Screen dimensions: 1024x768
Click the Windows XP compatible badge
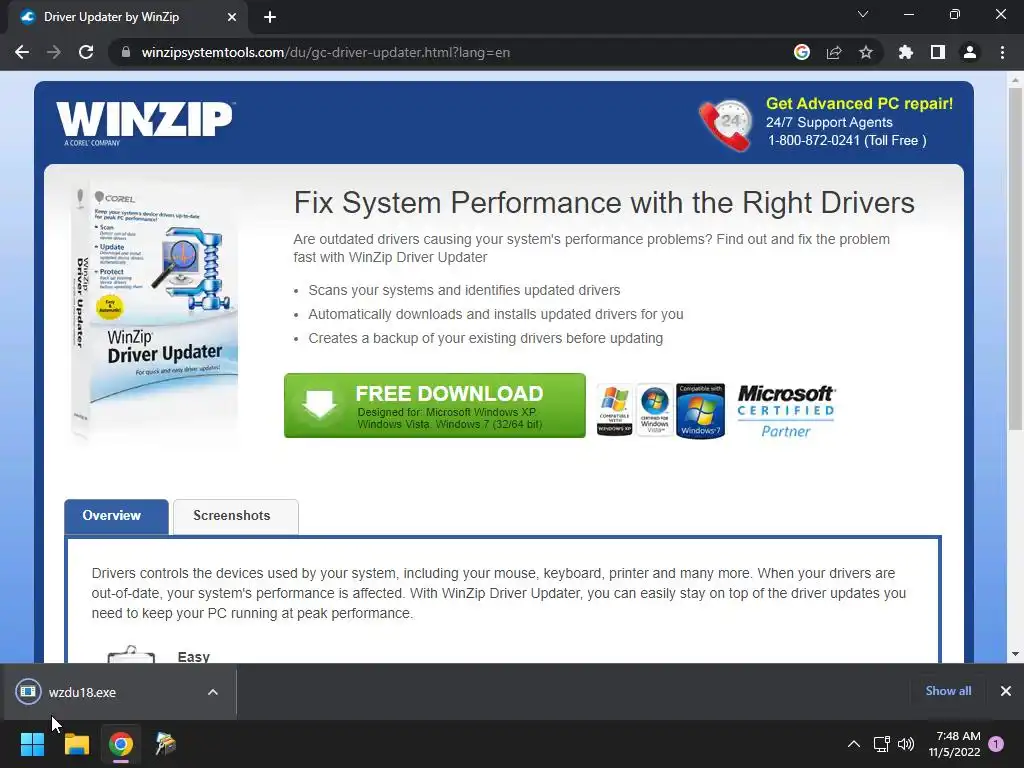[x=614, y=410]
